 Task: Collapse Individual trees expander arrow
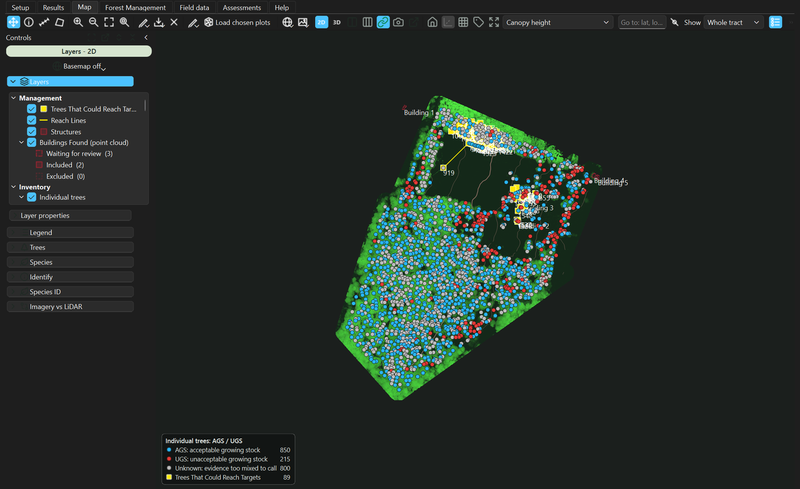(x=21, y=197)
